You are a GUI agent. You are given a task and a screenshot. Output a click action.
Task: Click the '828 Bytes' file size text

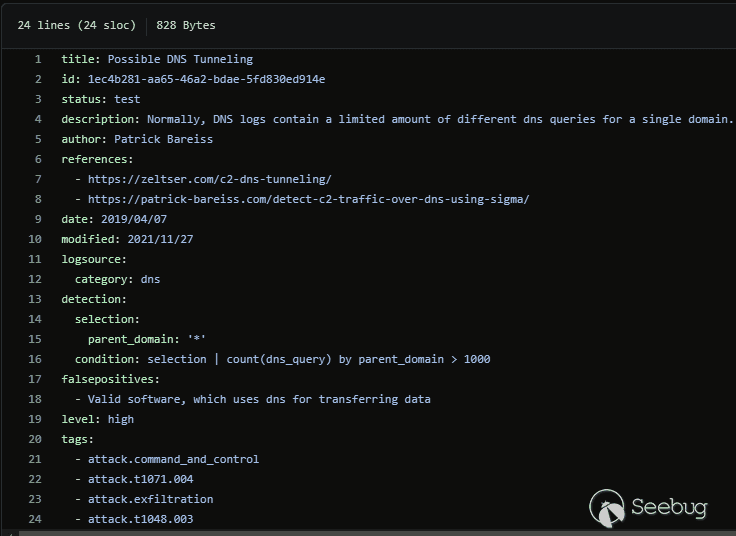point(185,25)
